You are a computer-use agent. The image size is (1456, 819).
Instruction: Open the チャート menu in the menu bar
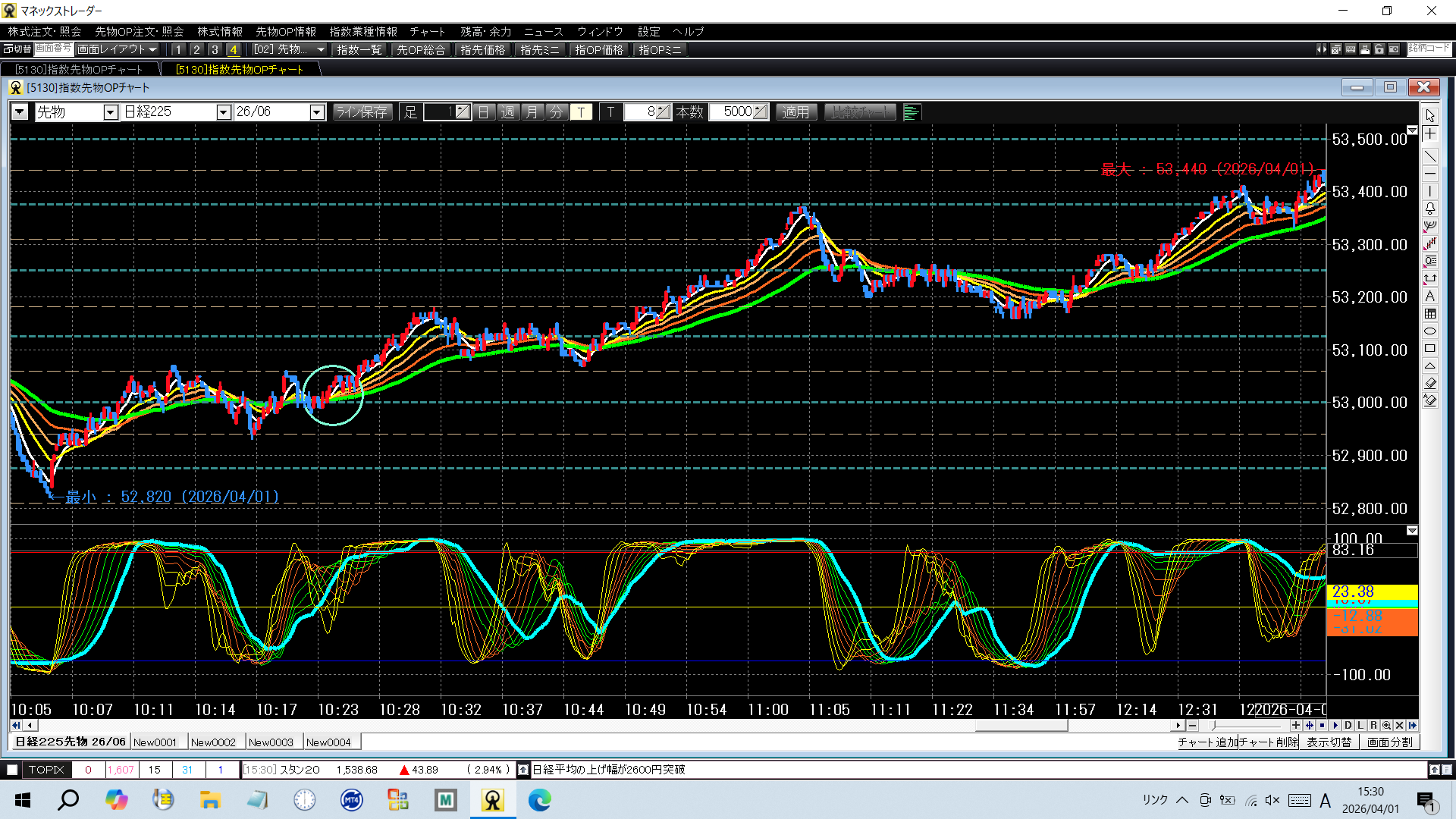[x=427, y=31]
